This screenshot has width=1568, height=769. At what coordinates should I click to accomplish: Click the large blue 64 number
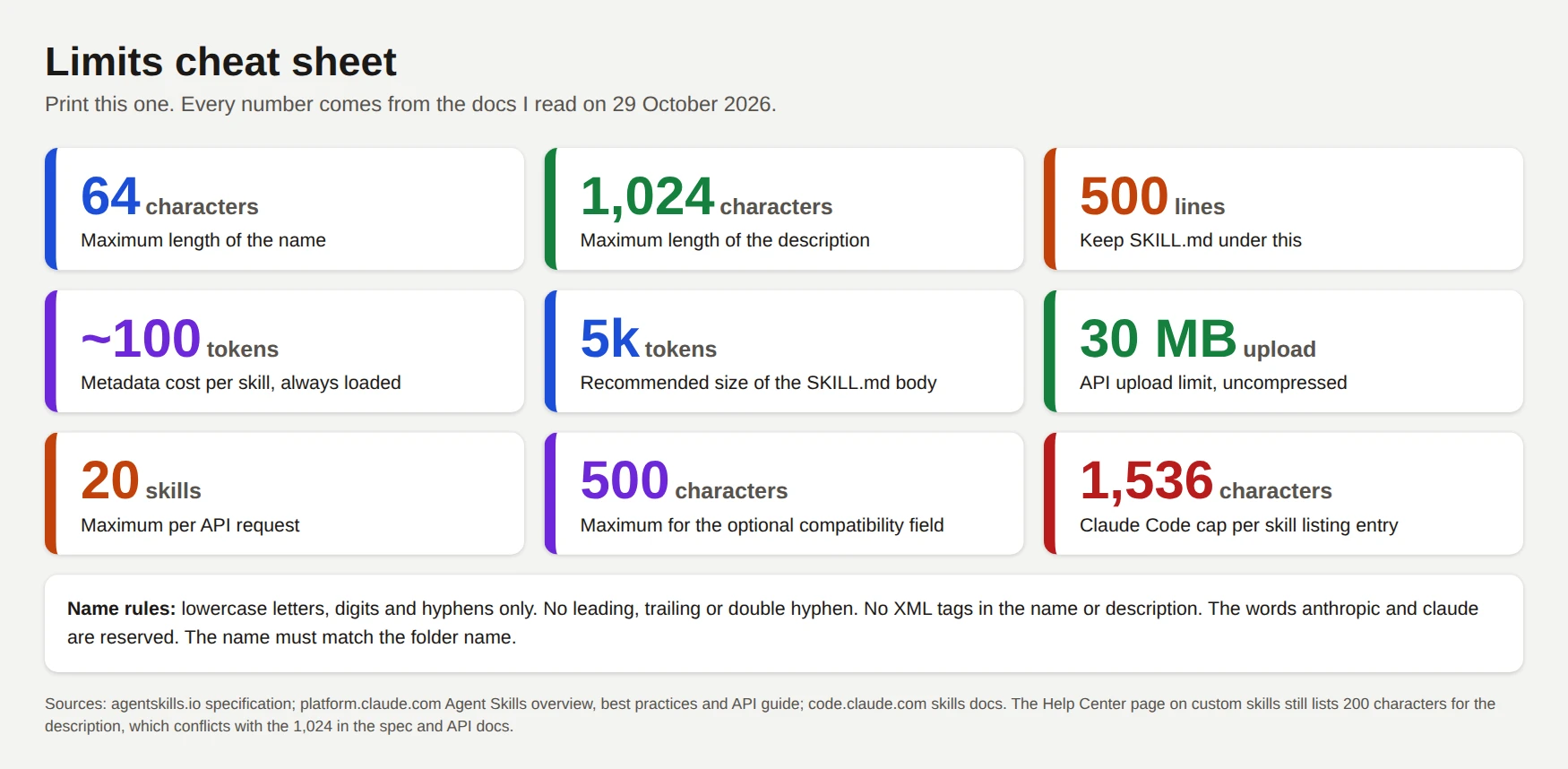coord(110,196)
